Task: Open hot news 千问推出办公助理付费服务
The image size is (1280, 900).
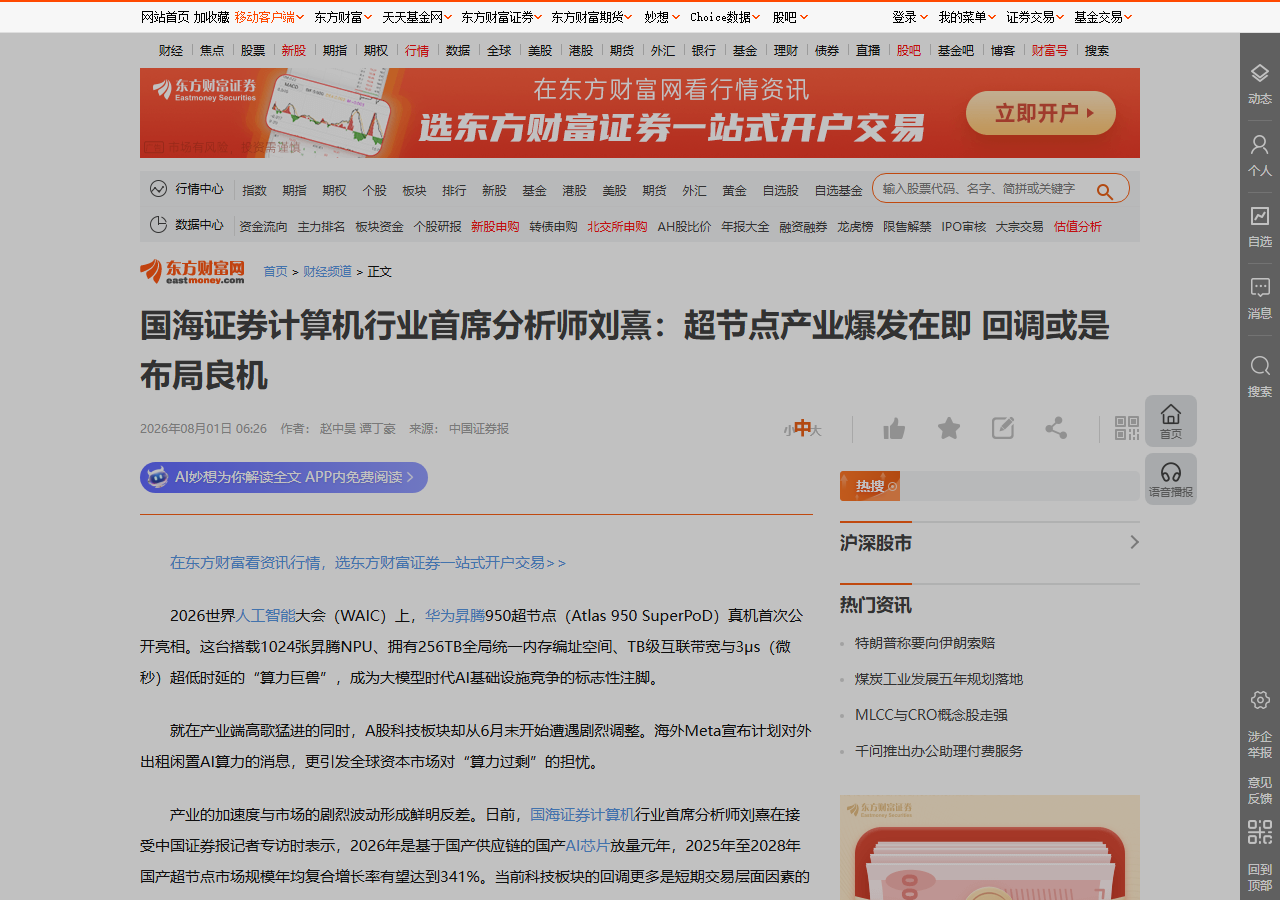Action: pos(939,751)
